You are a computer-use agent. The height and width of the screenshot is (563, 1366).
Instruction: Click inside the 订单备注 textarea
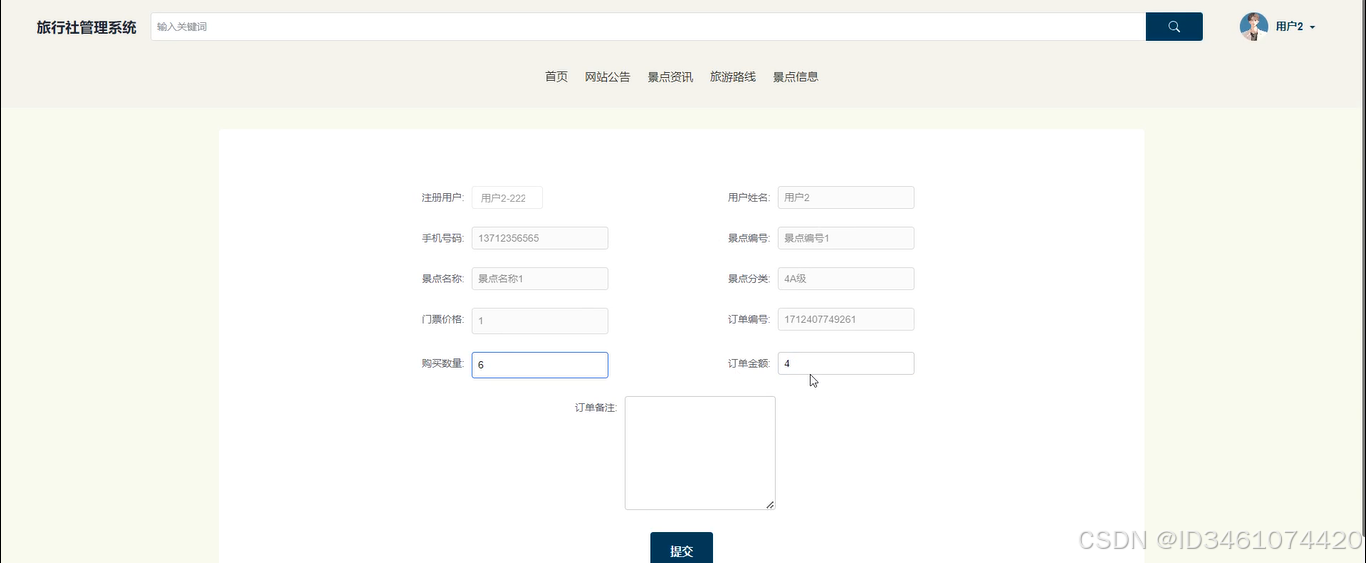[700, 453]
